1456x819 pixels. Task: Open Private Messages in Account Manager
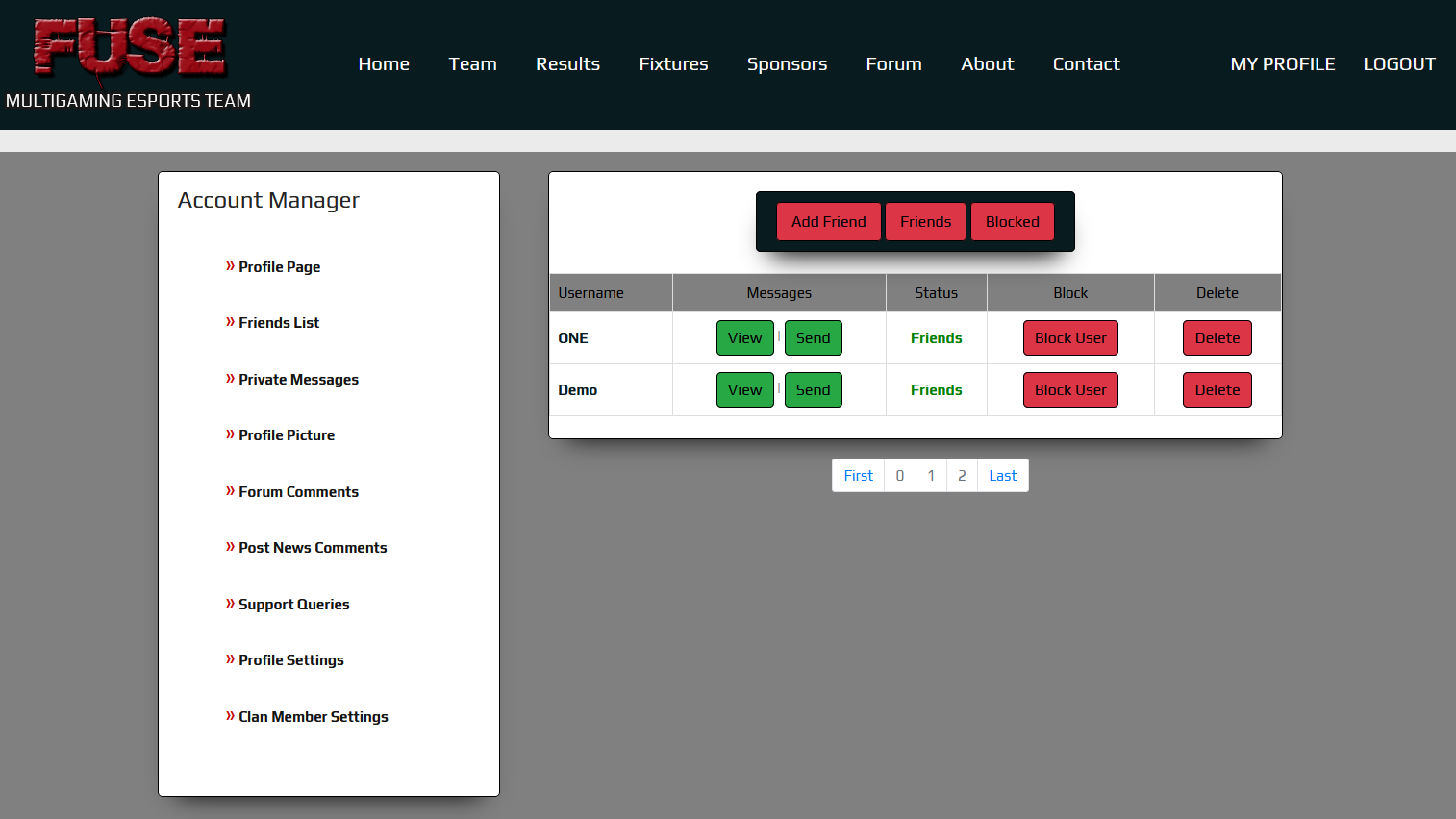(x=298, y=380)
